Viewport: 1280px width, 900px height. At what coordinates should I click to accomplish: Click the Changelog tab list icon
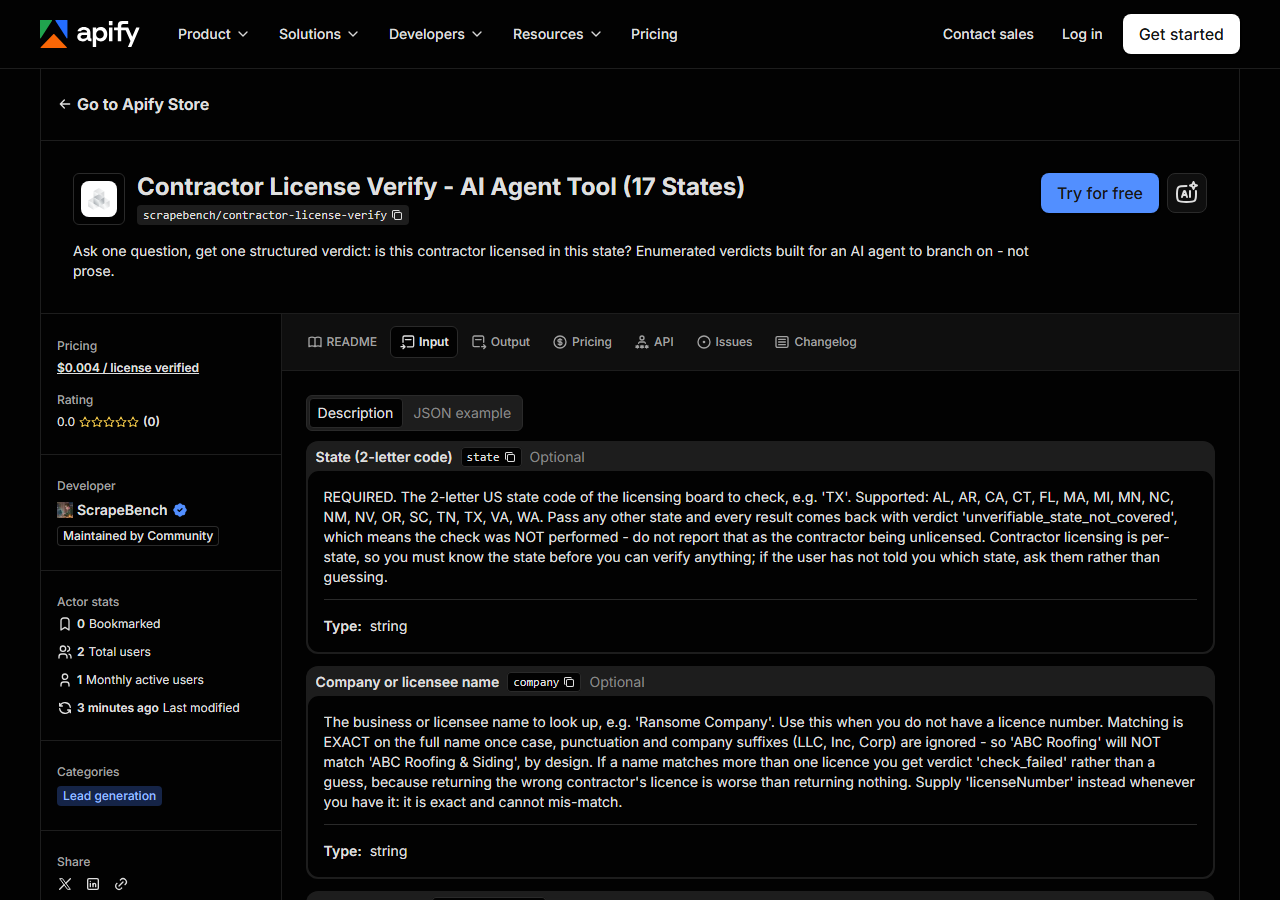click(x=782, y=342)
